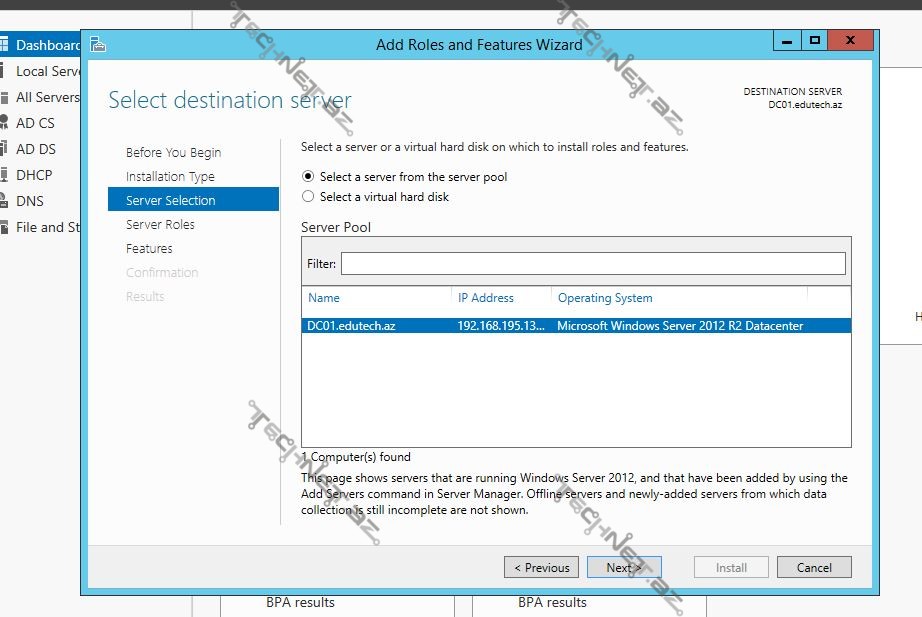Screen dimensions: 922x617
Task: Go to Before You Begin step
Action: coord(173,153)
